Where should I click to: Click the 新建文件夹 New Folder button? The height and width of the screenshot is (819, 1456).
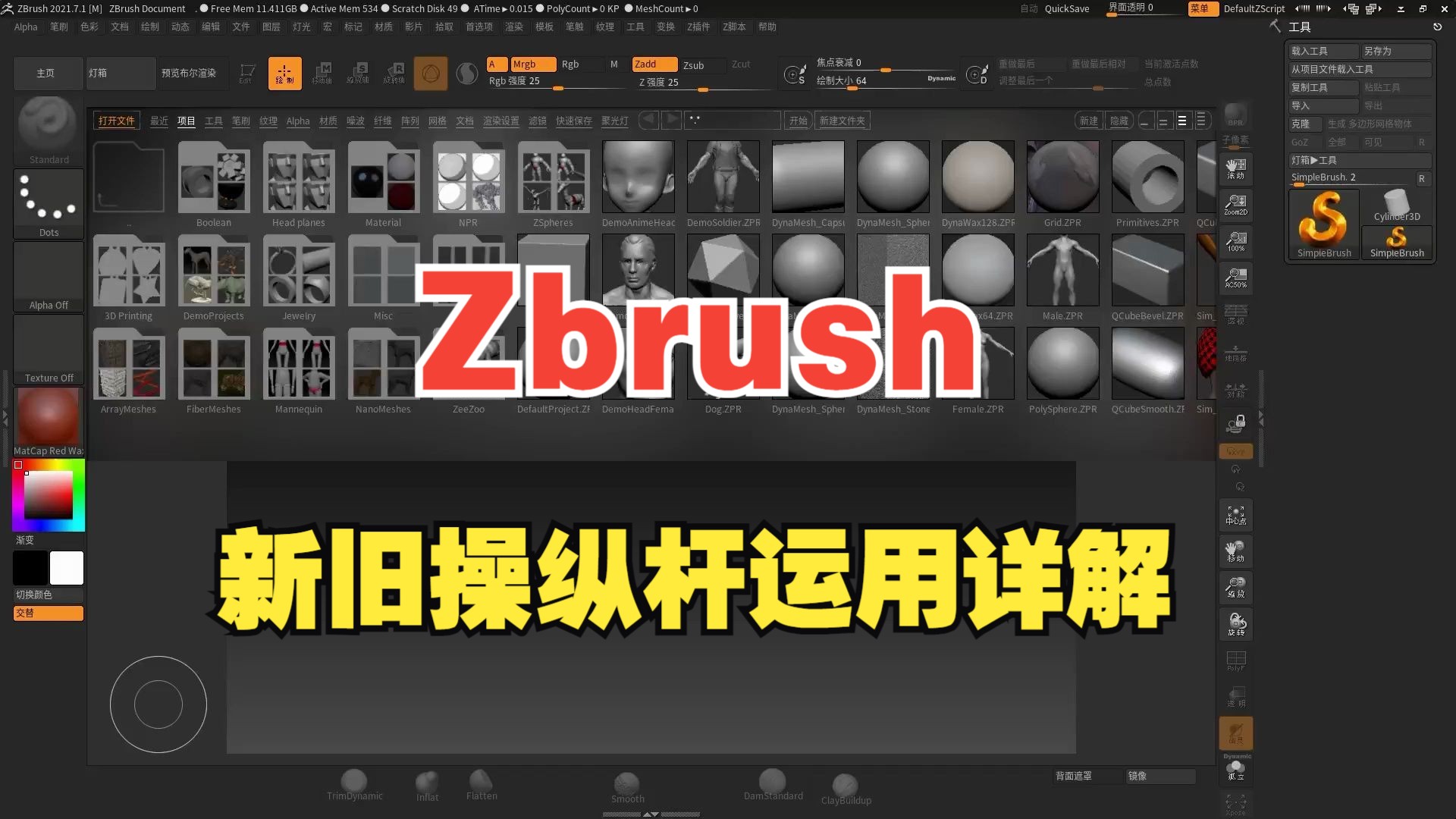tap(843, 120)
